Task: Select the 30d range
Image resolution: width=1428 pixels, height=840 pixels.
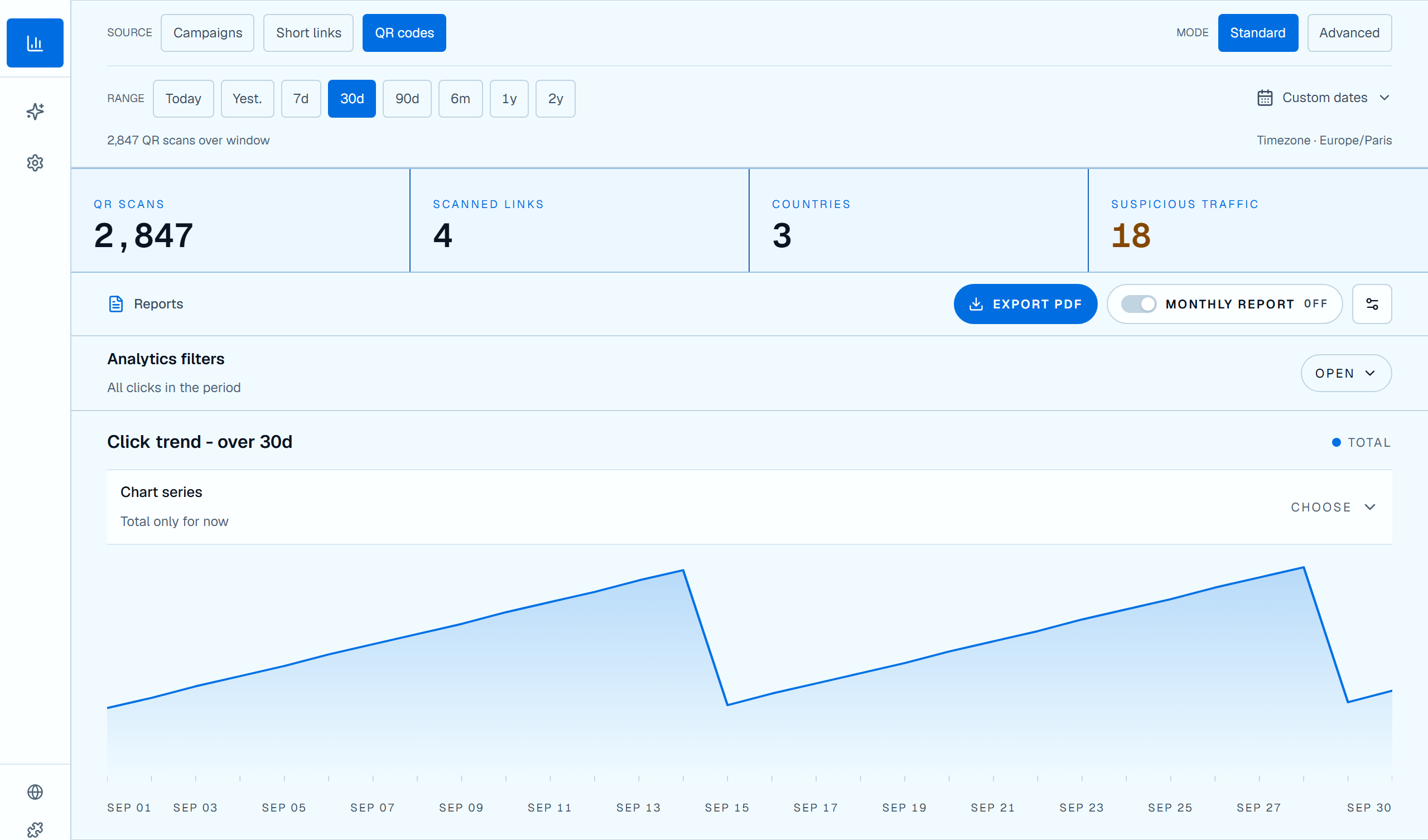Action: [x=352, y=99]
